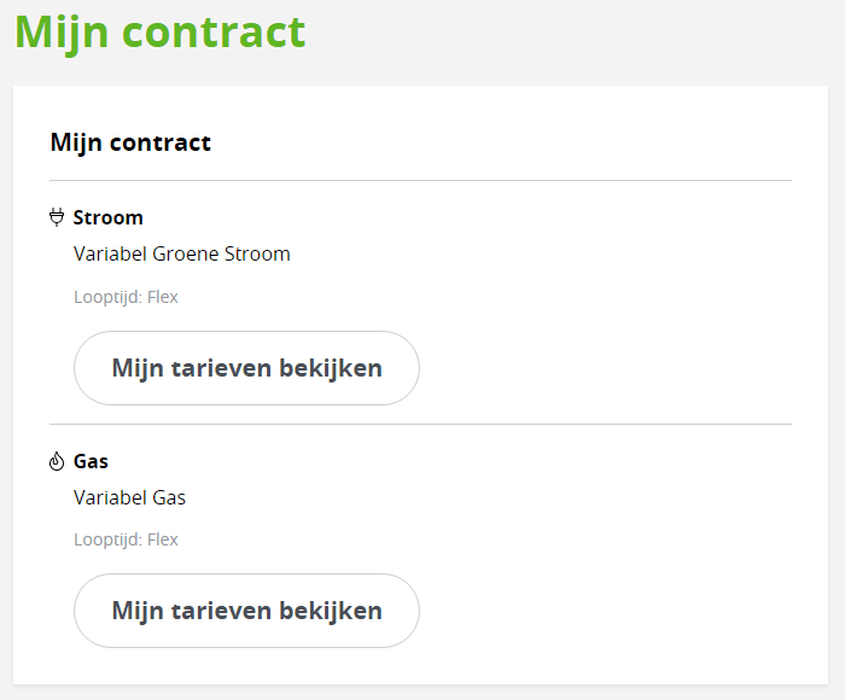Select the bold Stroom section label
This screenshot has width=845, height=700.
(108, 218)
